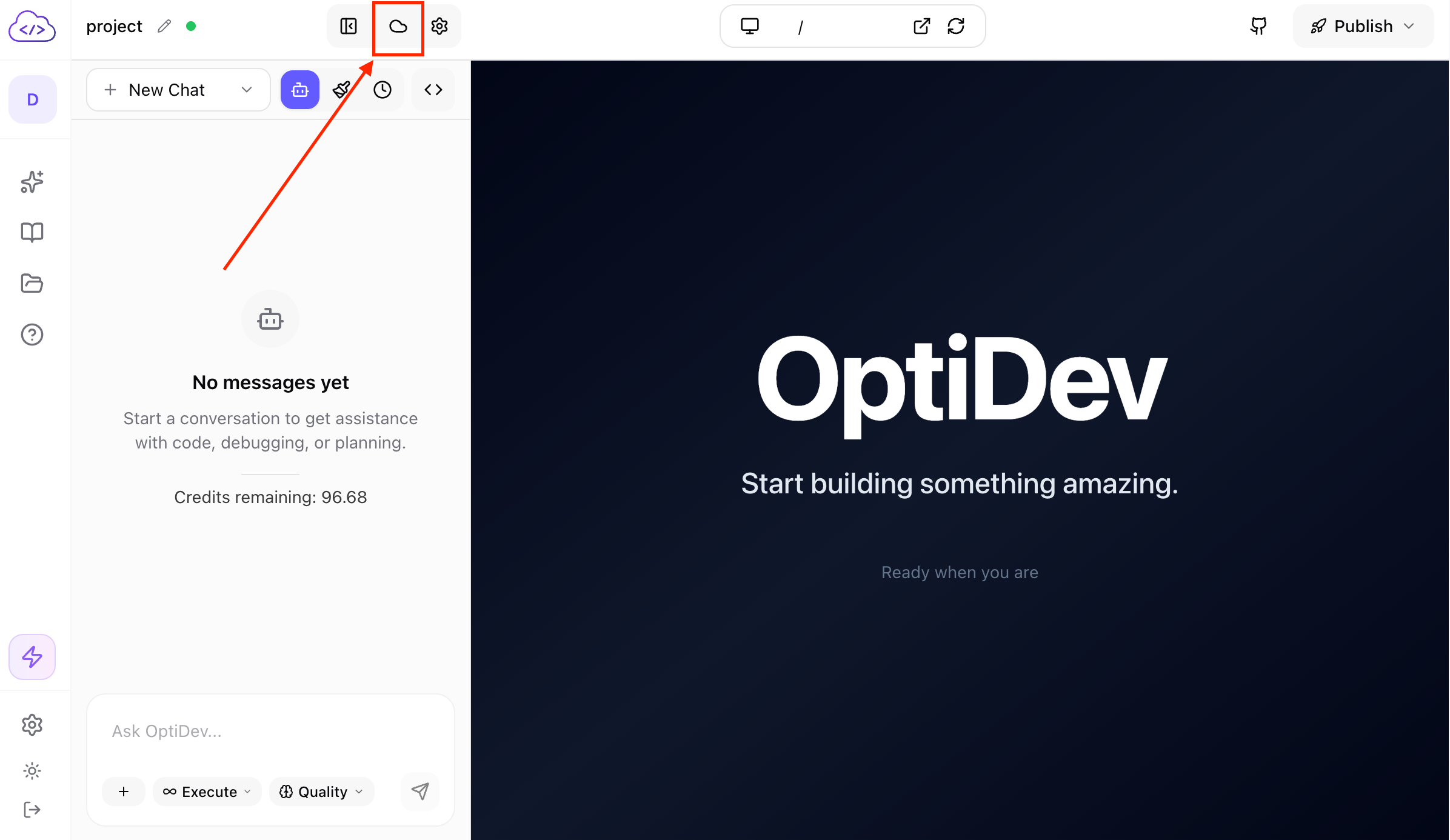Viewport: 1450px width, 840px height.
Task: Click the cloud sync icon in the header
Action: pyautogui.click(x=398, y=26)
